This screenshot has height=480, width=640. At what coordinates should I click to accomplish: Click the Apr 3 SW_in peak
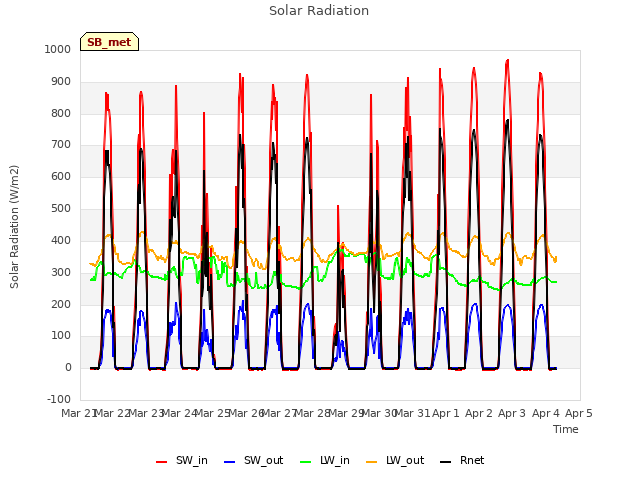(x=507, y=60)
